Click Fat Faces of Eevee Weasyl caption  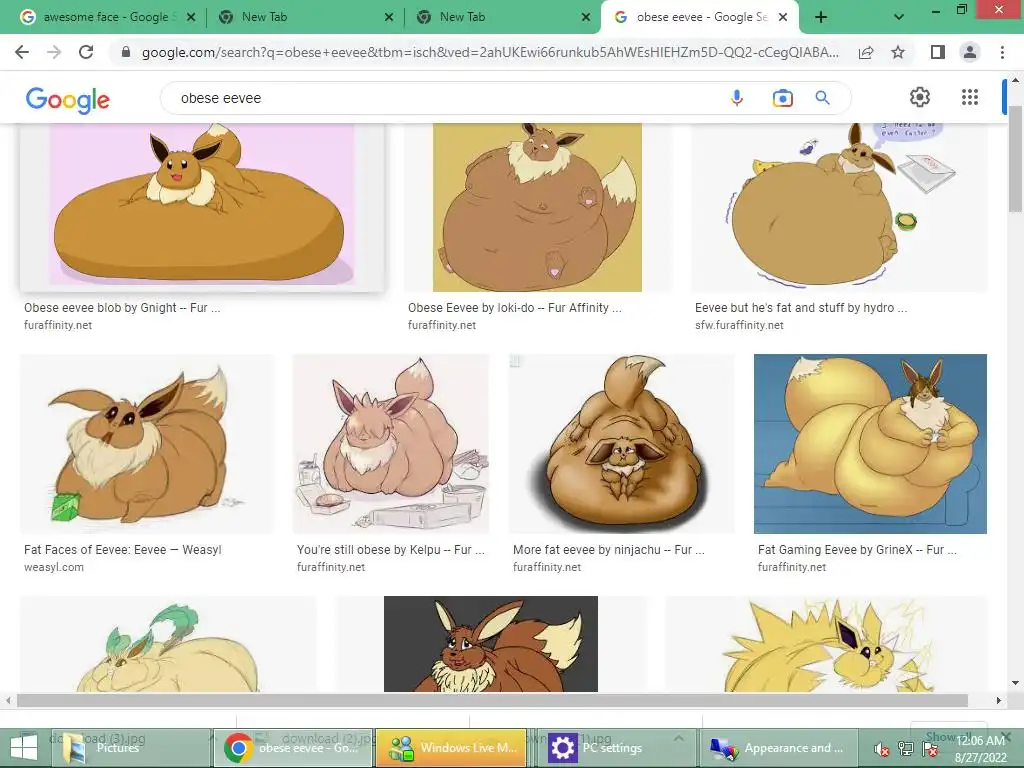point(123,550)
